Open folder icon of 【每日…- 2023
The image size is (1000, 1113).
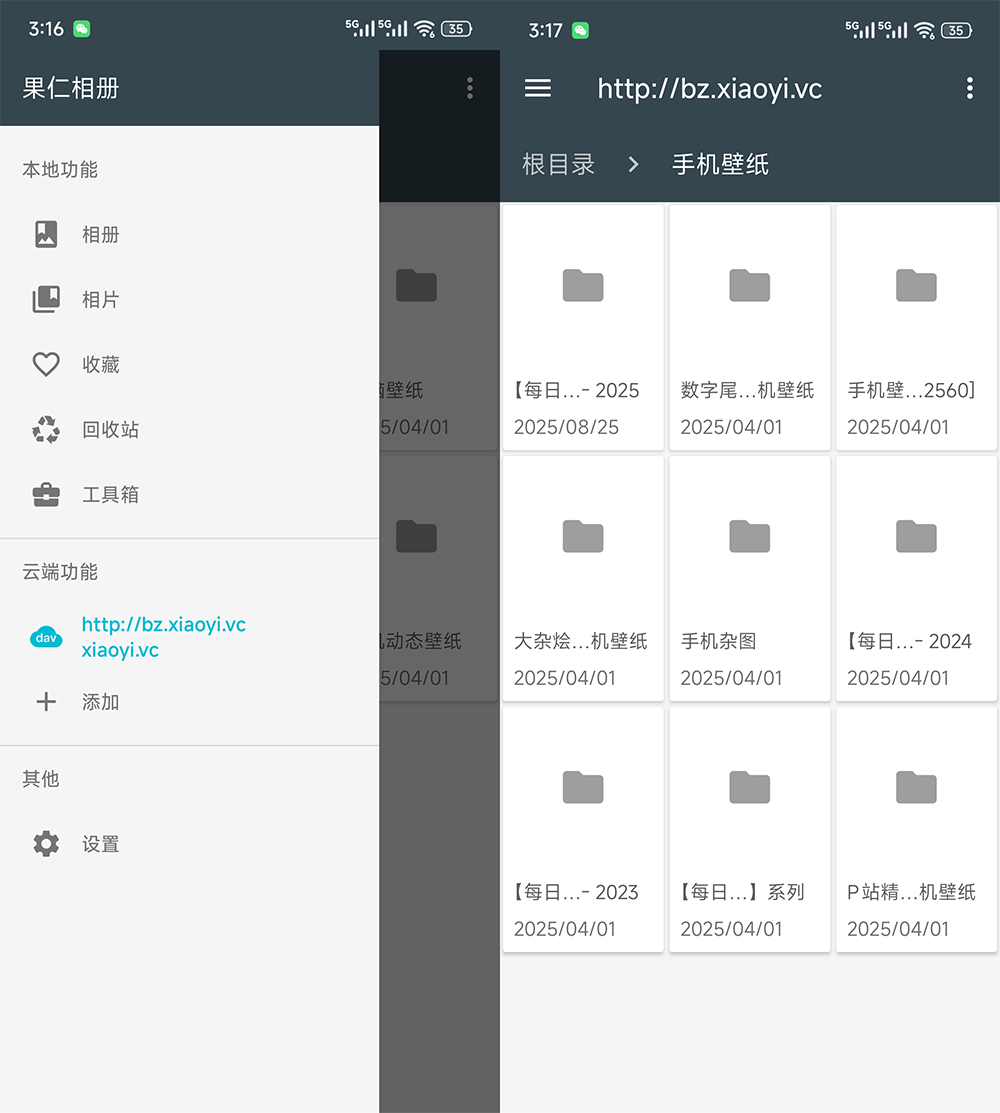pos(583,786)
